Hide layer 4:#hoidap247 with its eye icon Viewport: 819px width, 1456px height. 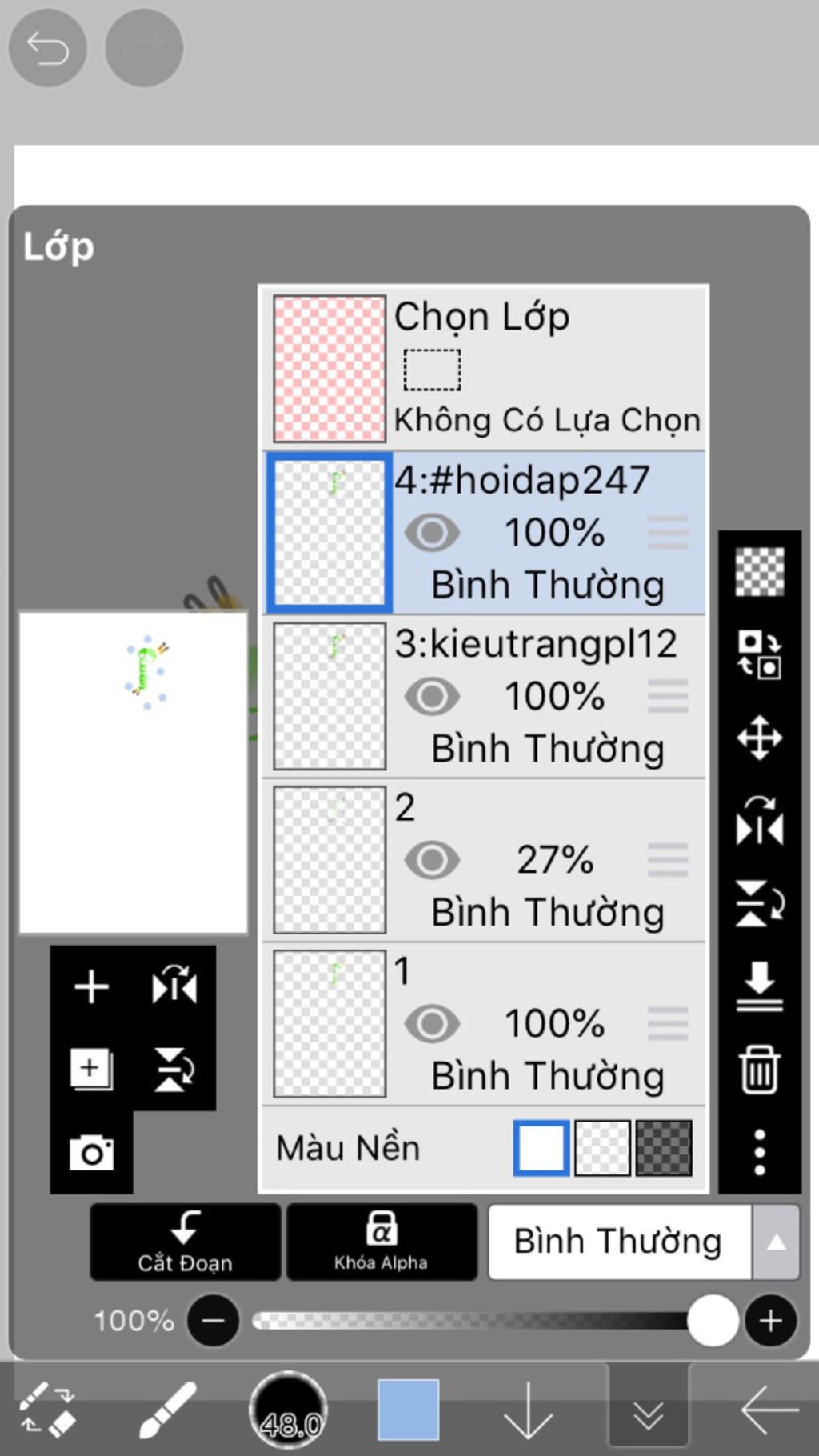(432, 534)
